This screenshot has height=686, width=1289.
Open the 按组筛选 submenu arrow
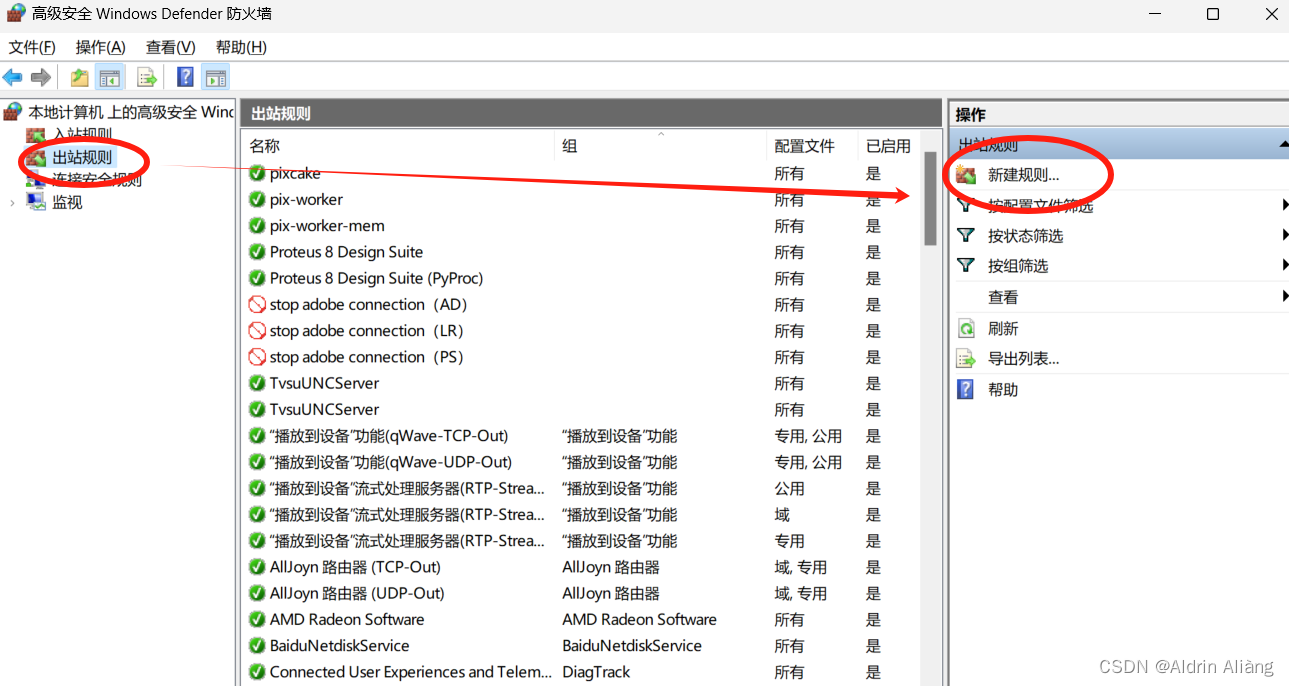point(1284,266)
